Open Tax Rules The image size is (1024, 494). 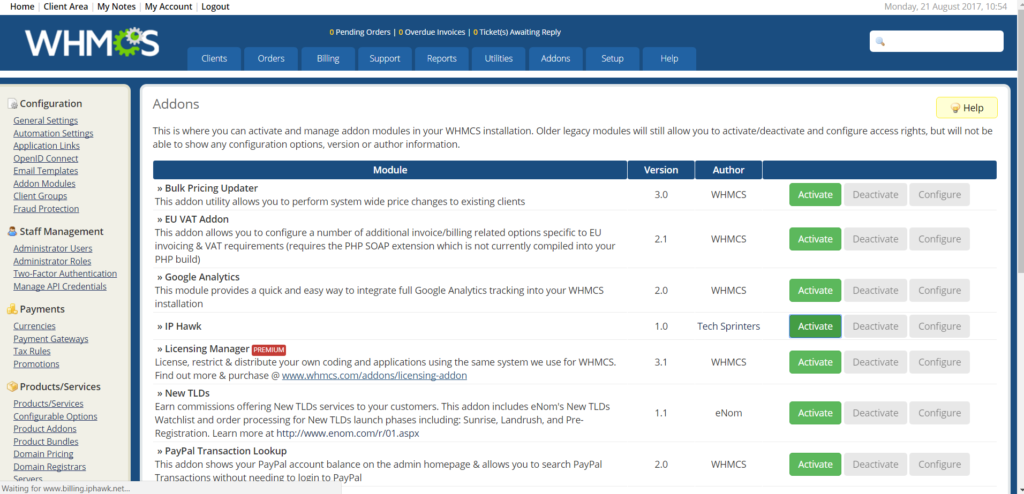(x=32, y=352)
